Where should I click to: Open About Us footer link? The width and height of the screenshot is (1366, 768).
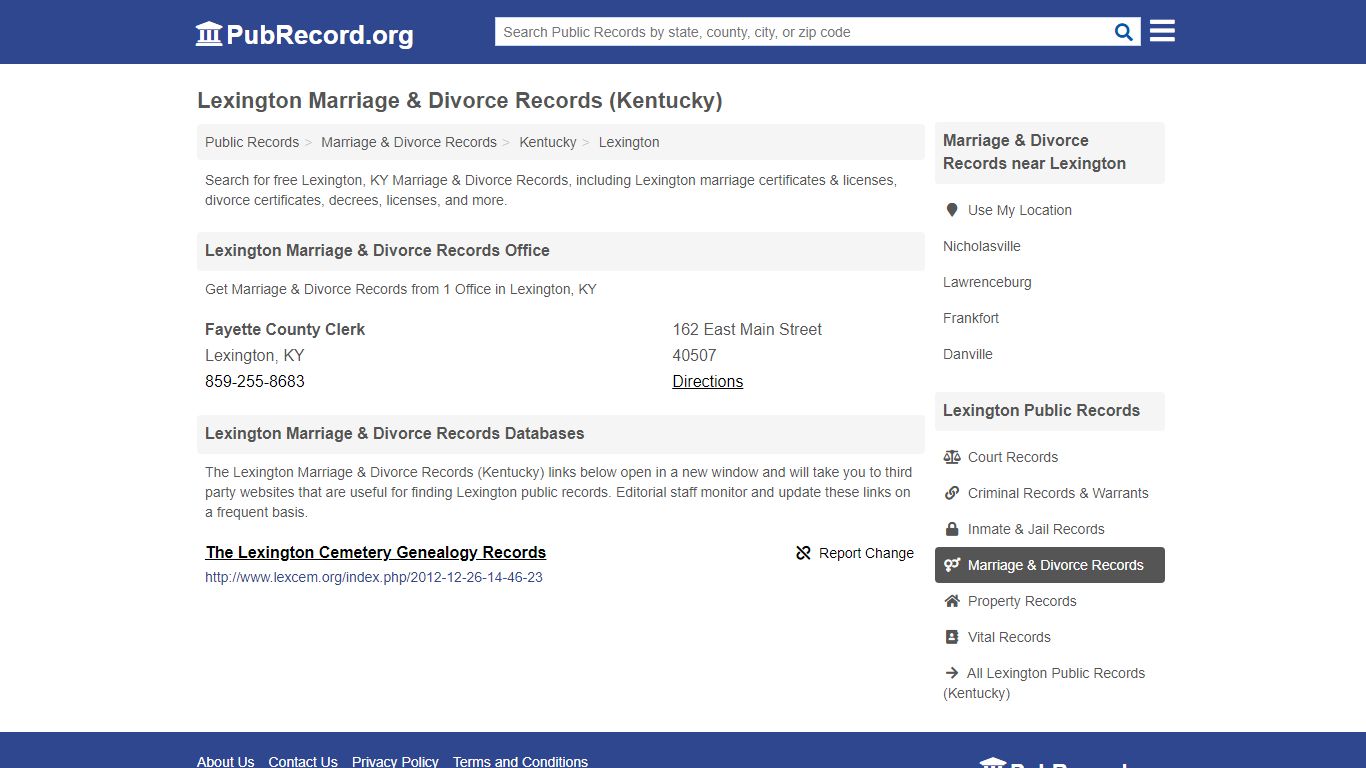[226, 761]
